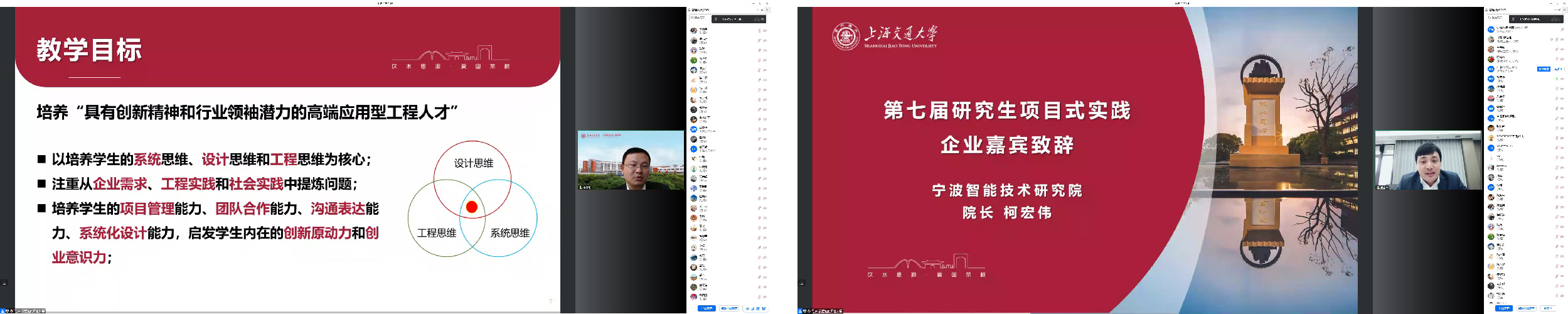
Task: Toggle first participant's camera icon in left member list
Action: pyautogui.click(x=765, y=30)
